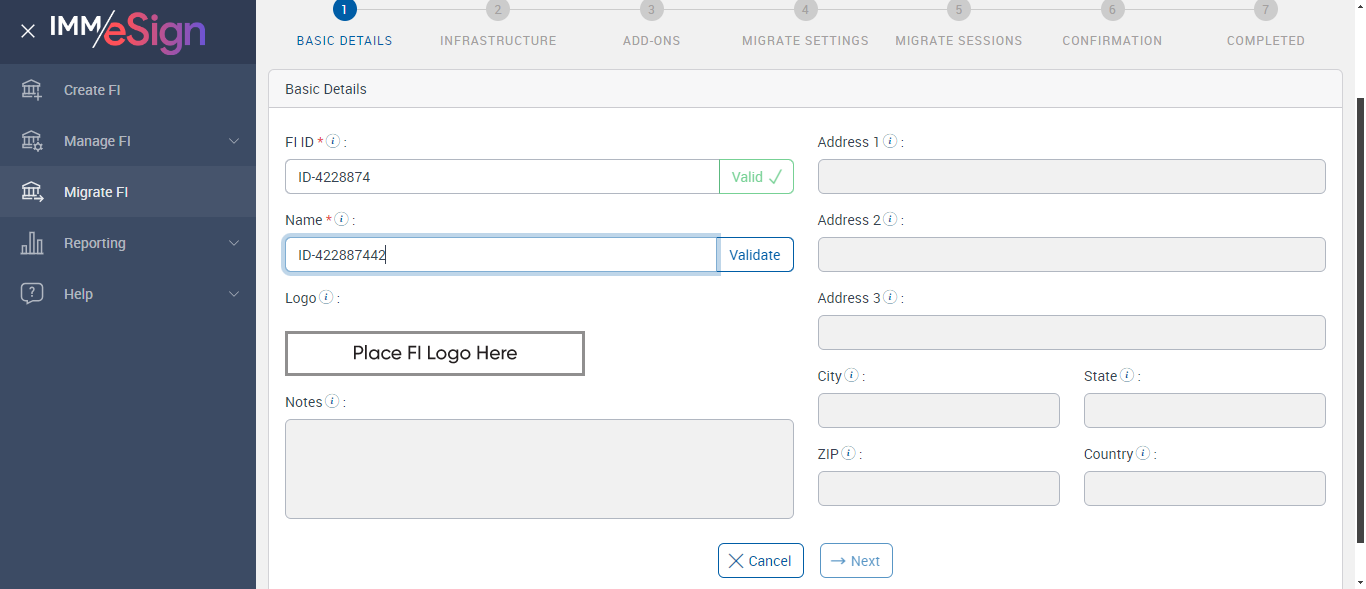Click the Manage FI gear-bank icon

[x=32, y=141]
